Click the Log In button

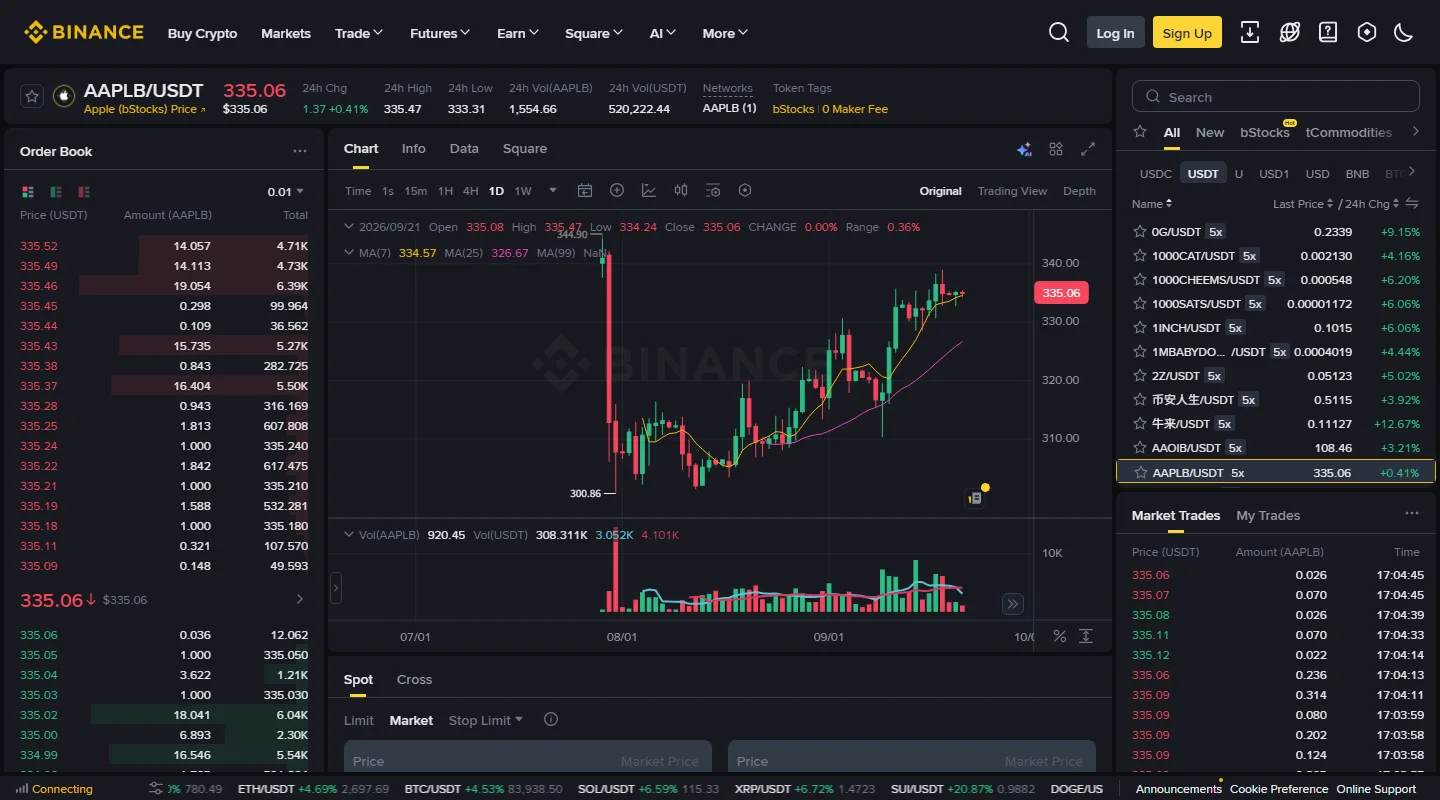[x=1115, y=32]
